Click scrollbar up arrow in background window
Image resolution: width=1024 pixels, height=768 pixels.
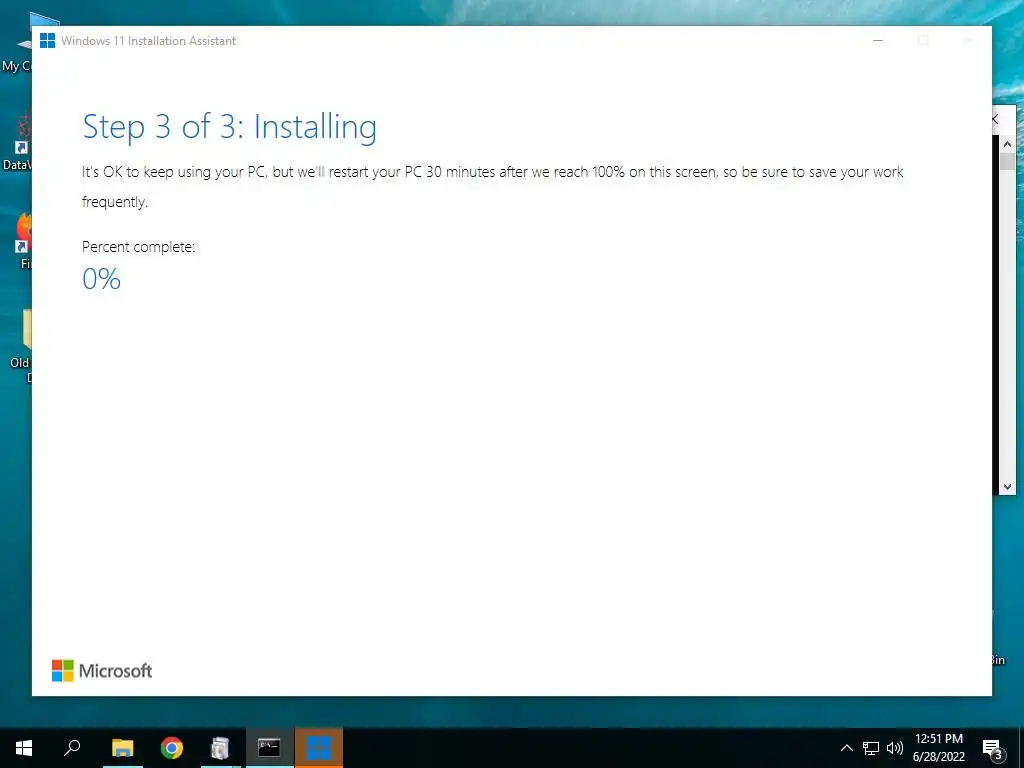(x=1007, y=144)
